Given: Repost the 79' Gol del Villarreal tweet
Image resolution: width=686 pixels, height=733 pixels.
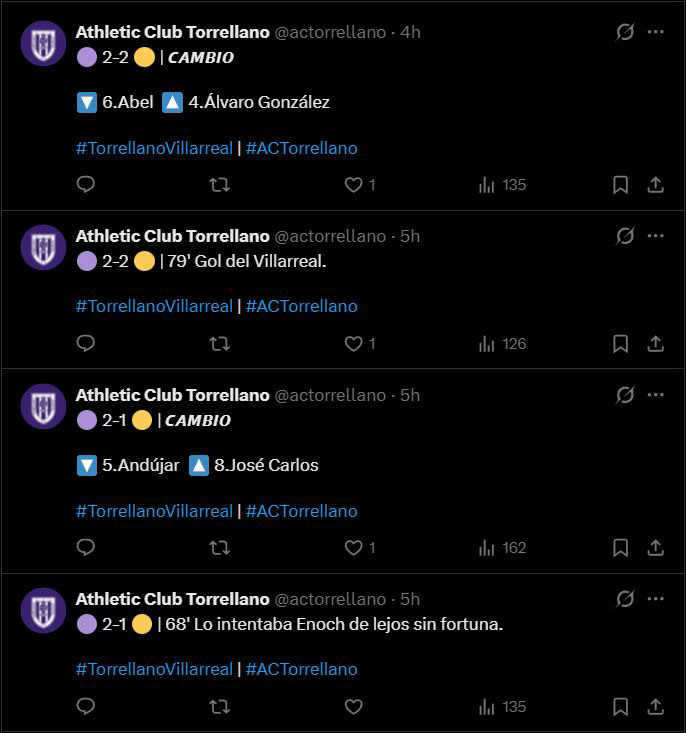Looking at the screenshot, I should coord(220,344).
